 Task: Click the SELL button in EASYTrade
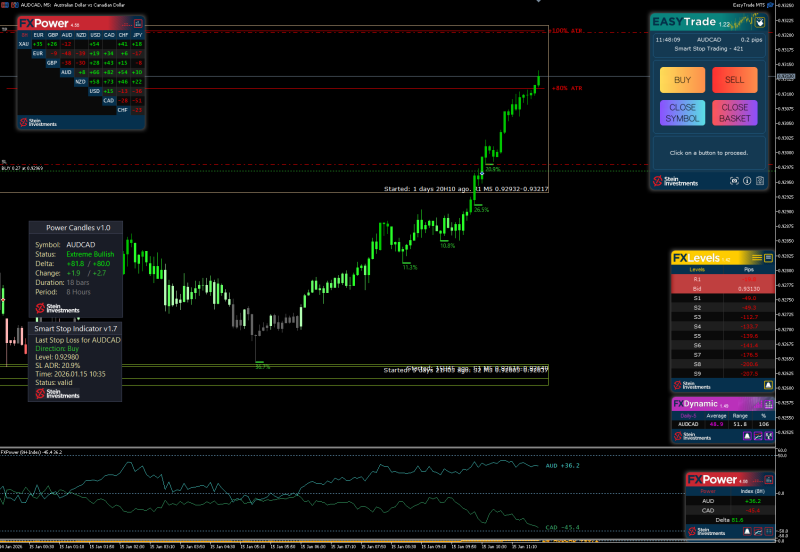coord(735,80)
